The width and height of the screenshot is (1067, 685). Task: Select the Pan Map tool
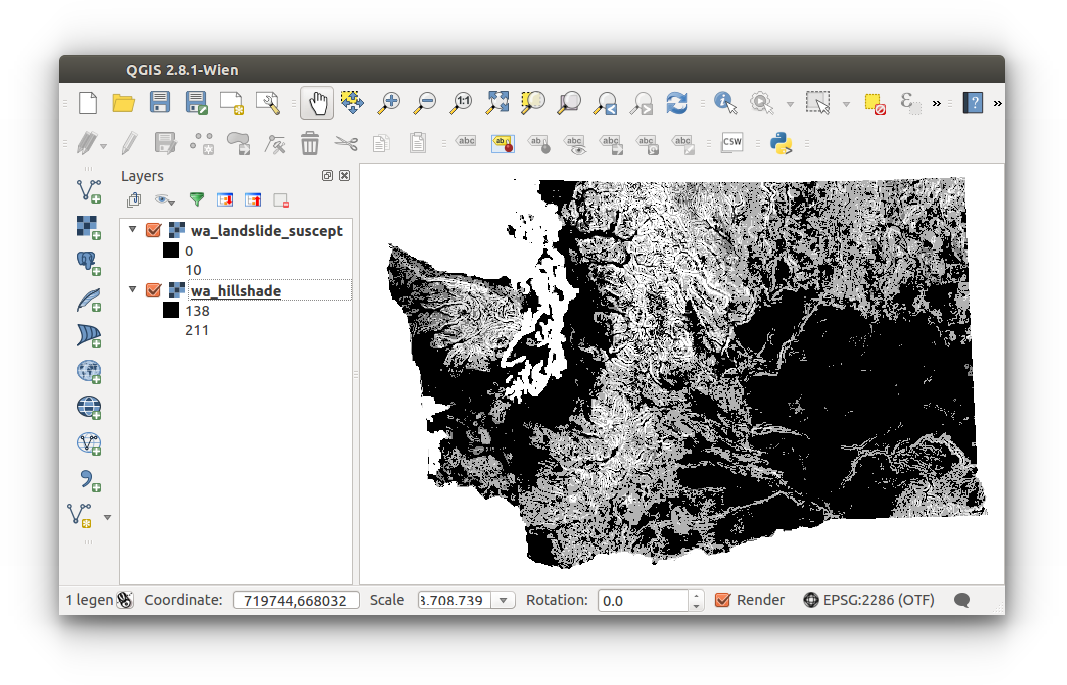tap(317, 102)
